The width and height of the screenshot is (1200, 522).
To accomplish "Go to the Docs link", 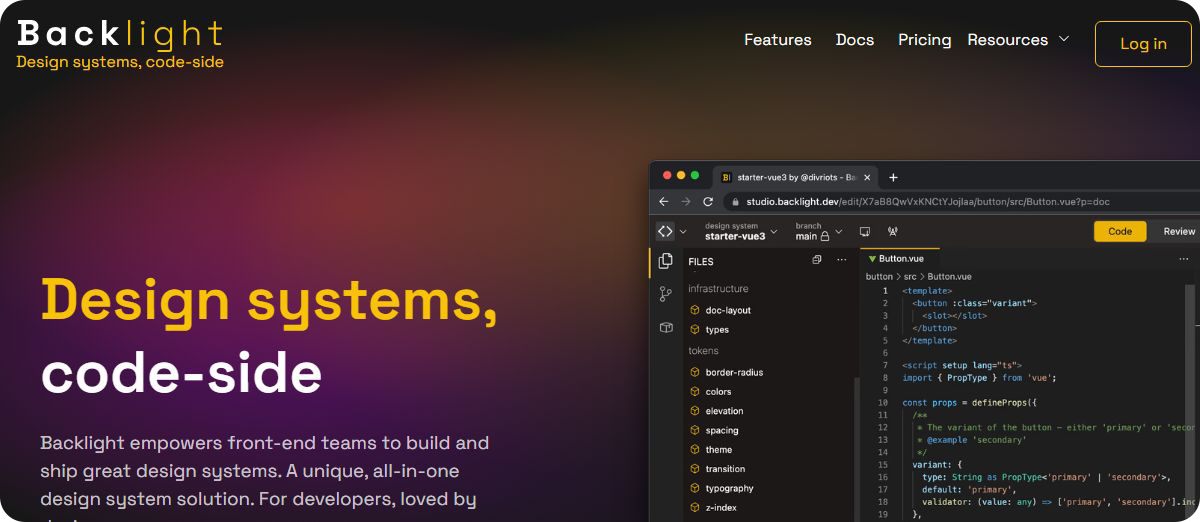I will pos(855,40).
